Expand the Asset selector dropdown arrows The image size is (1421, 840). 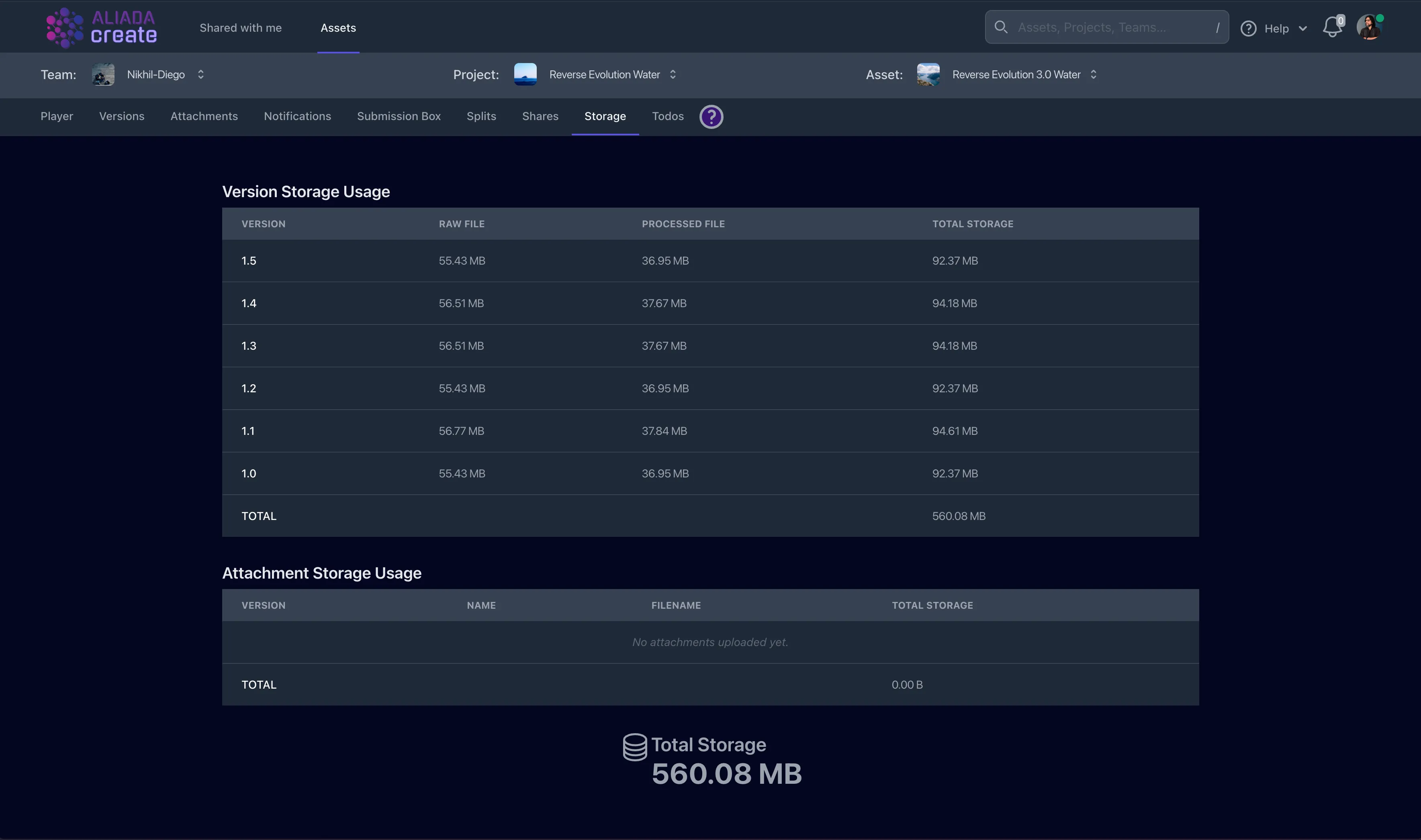coord(1093,75)
